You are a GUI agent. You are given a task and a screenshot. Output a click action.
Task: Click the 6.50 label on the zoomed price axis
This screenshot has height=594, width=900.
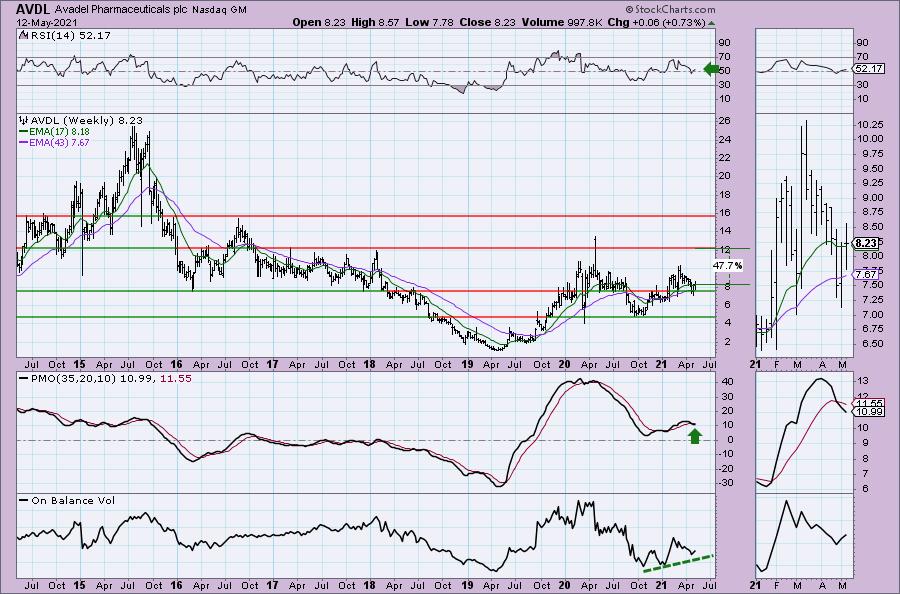(x=870, y=344)
